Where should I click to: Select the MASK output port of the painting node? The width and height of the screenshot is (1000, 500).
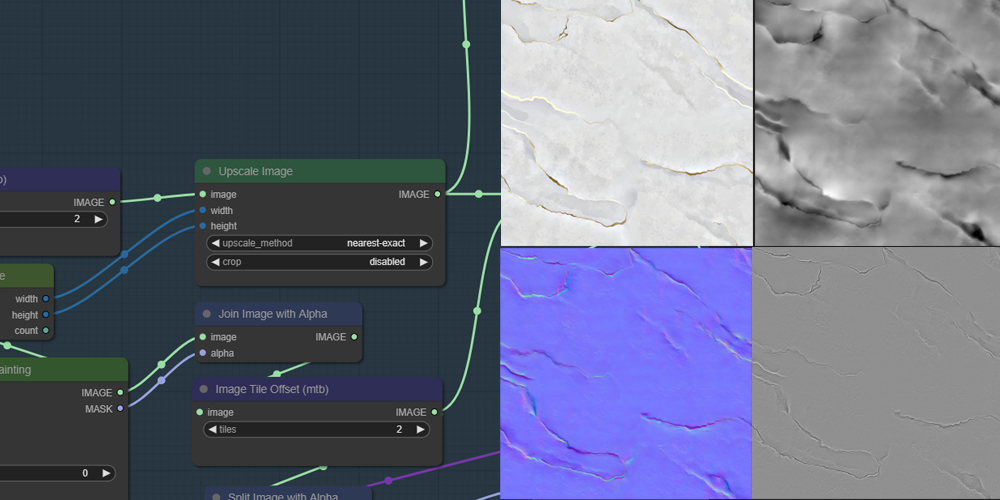tap(120, 408)
